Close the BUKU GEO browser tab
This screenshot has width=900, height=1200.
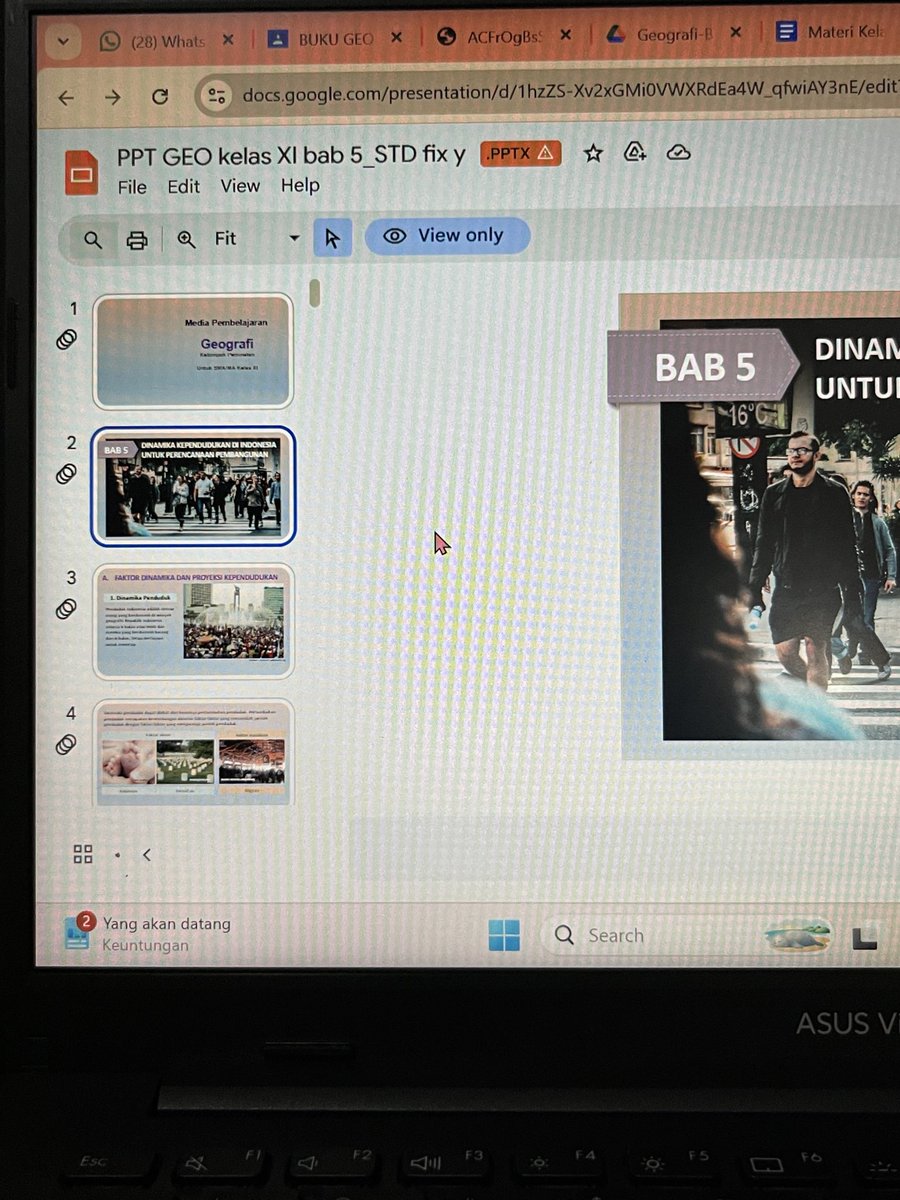pos(396,38)
